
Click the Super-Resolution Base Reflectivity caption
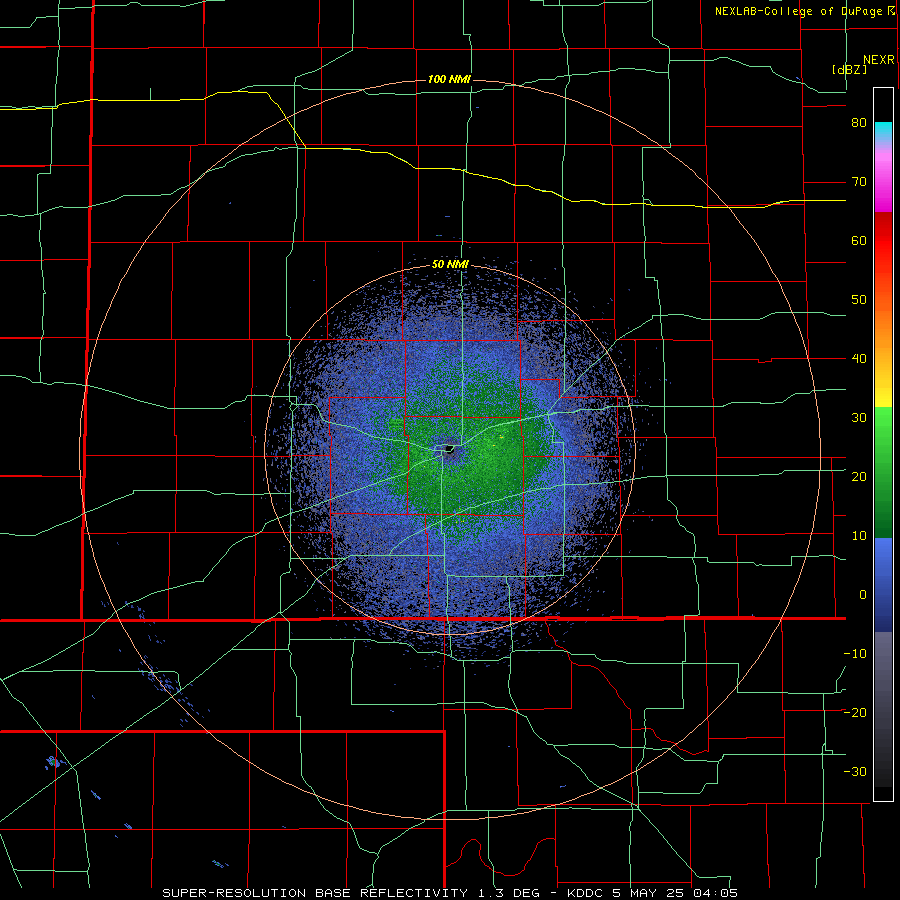pyautogui.click(x=450, y=893)
